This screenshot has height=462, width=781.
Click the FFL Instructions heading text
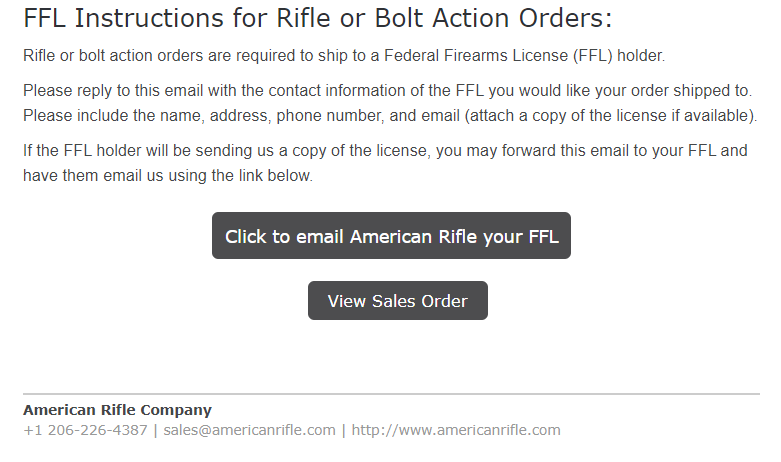[x=317, y=18]
